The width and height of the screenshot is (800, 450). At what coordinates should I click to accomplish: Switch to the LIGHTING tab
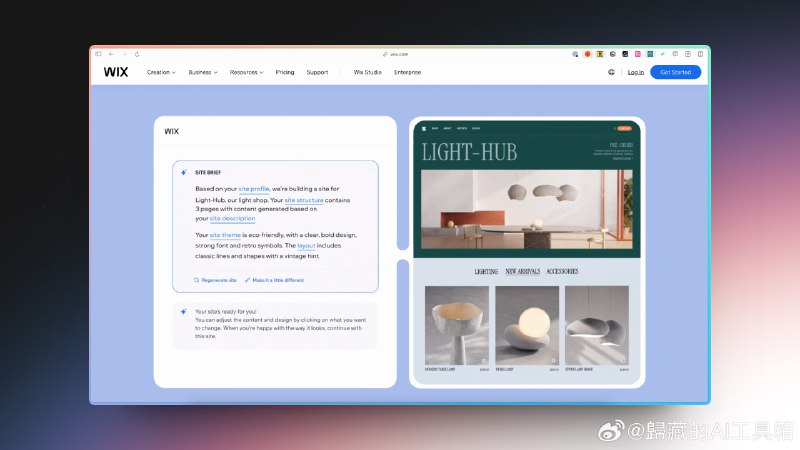coord(486,271)
